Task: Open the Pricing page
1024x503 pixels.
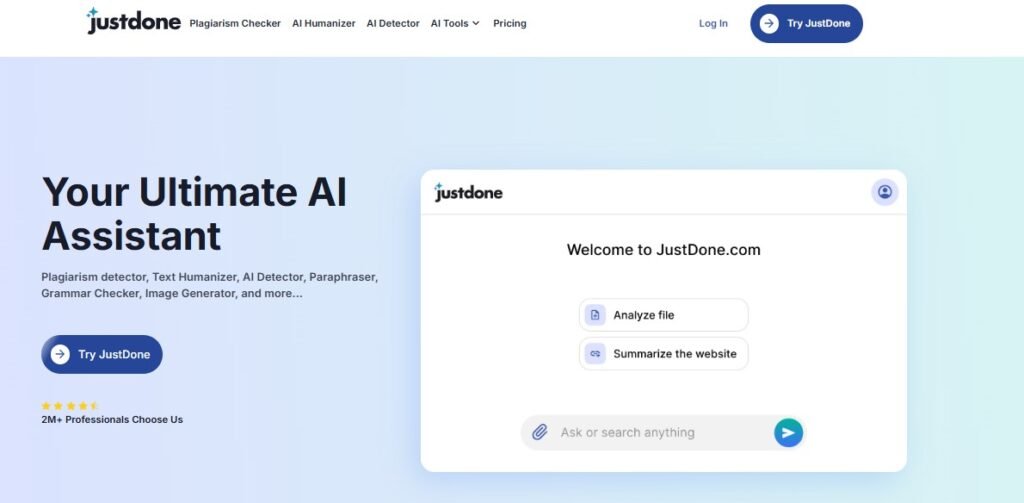Action: tap(509, 24)
